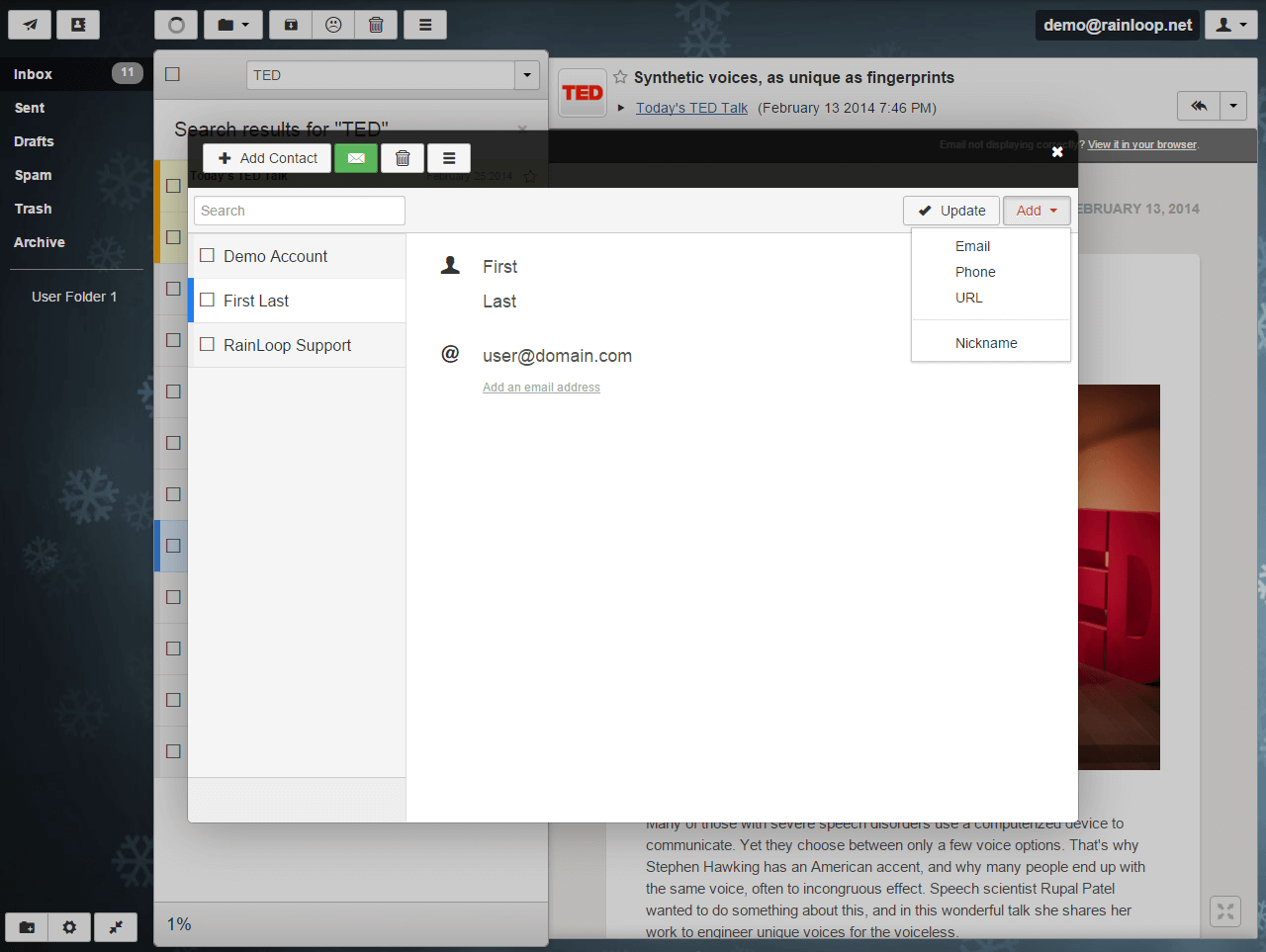
Task: Check the Demo Account contact checkbox
Action: pyautogui.click(x=208, y=256)
